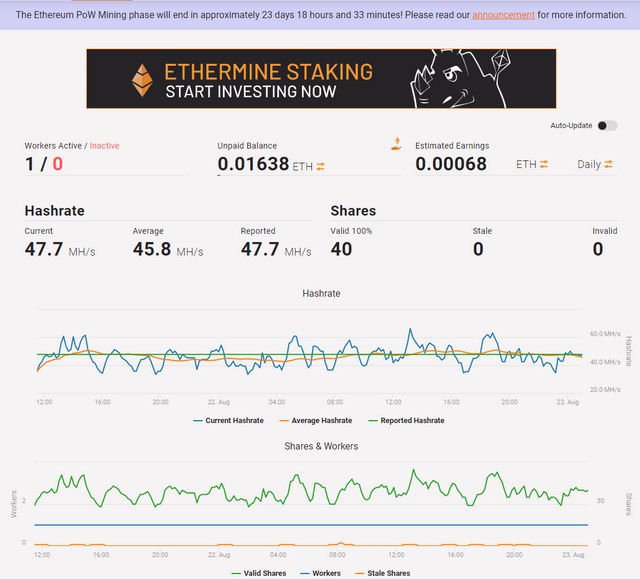Click the payout icon beside Unpaid Balance
Image resolution: width=640 pixels, height=579 pixels.
[x=396, y=144]
